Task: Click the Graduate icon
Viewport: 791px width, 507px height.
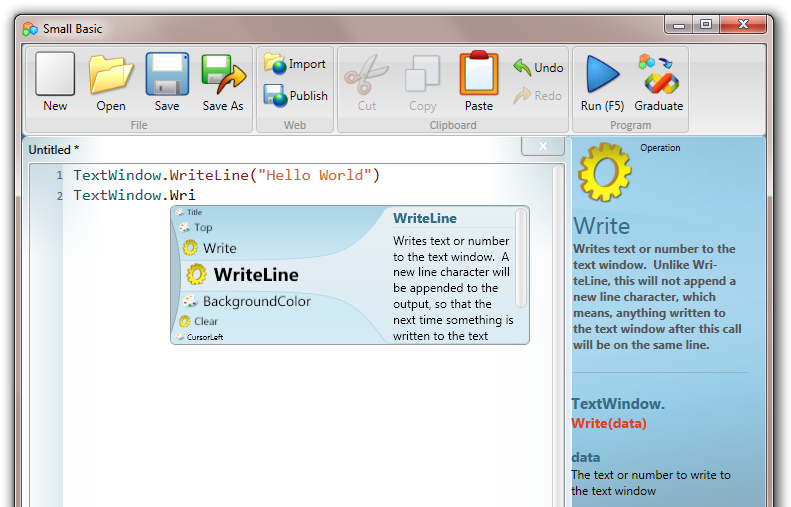Action: tap(658, 75)
